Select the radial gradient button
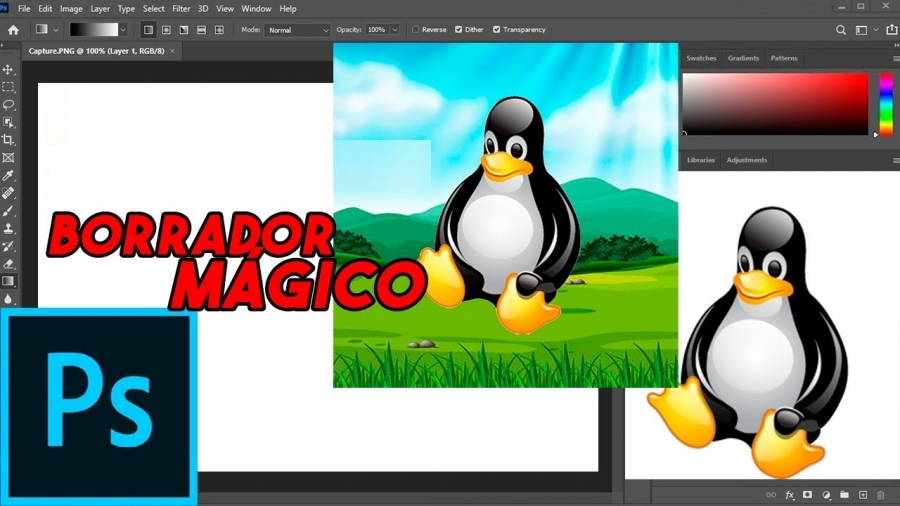Viewport: 900px width, 506px height. [166, 30]
